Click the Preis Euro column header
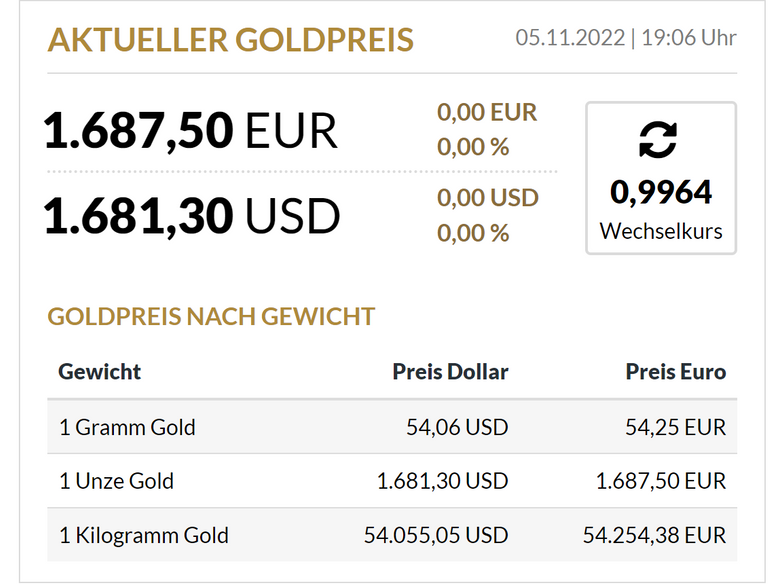 [675, 372]
